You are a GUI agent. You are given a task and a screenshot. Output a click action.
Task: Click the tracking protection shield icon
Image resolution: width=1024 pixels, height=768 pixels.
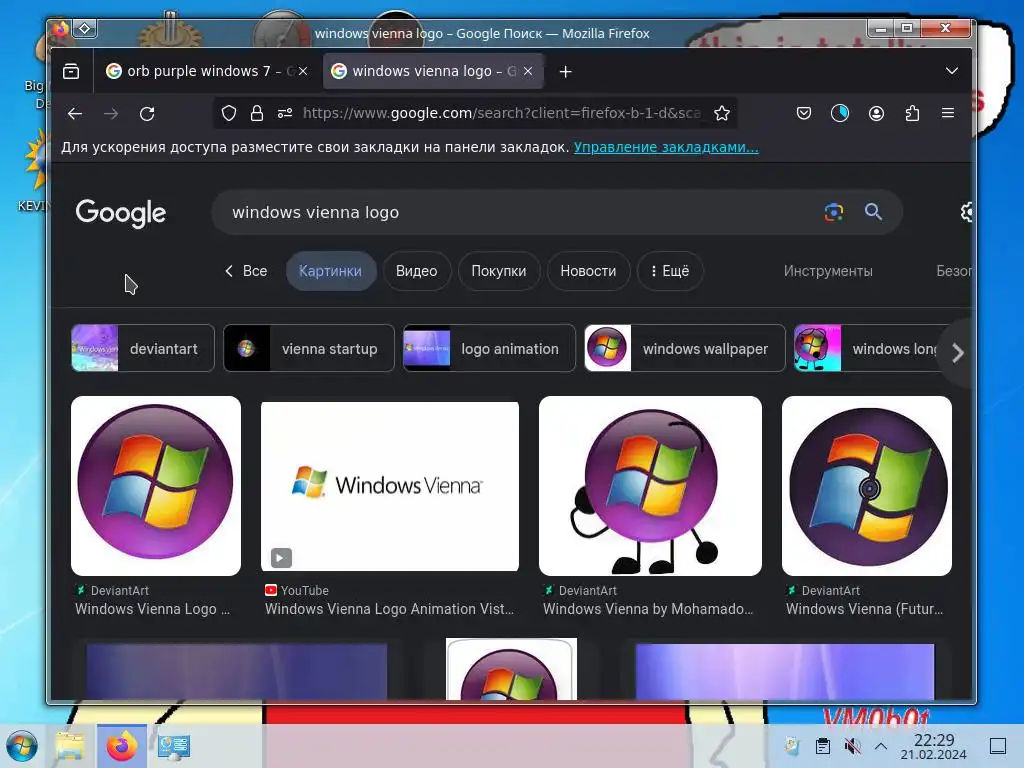pos(229,114)
